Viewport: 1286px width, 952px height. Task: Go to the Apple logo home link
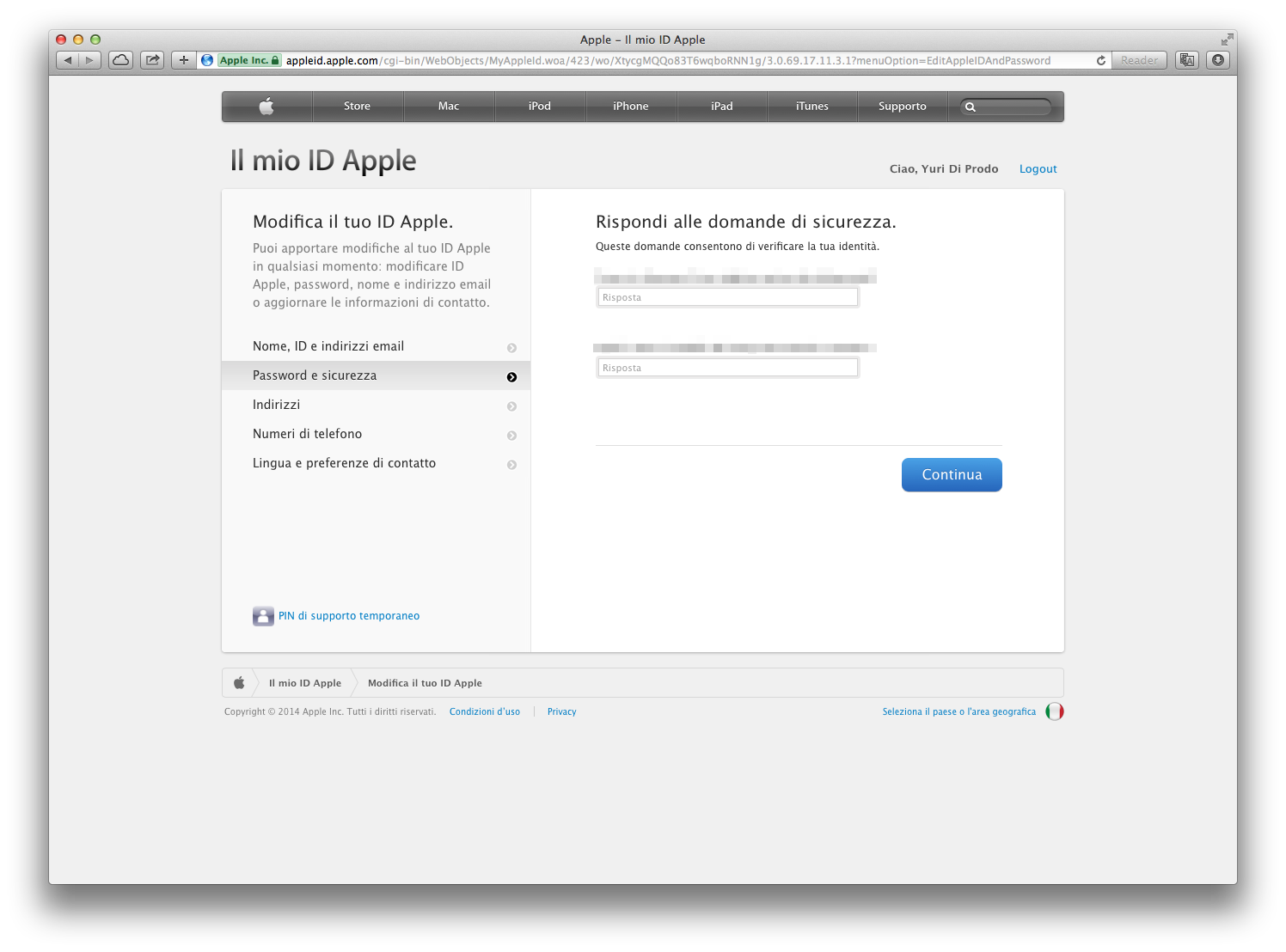(266, 107)
